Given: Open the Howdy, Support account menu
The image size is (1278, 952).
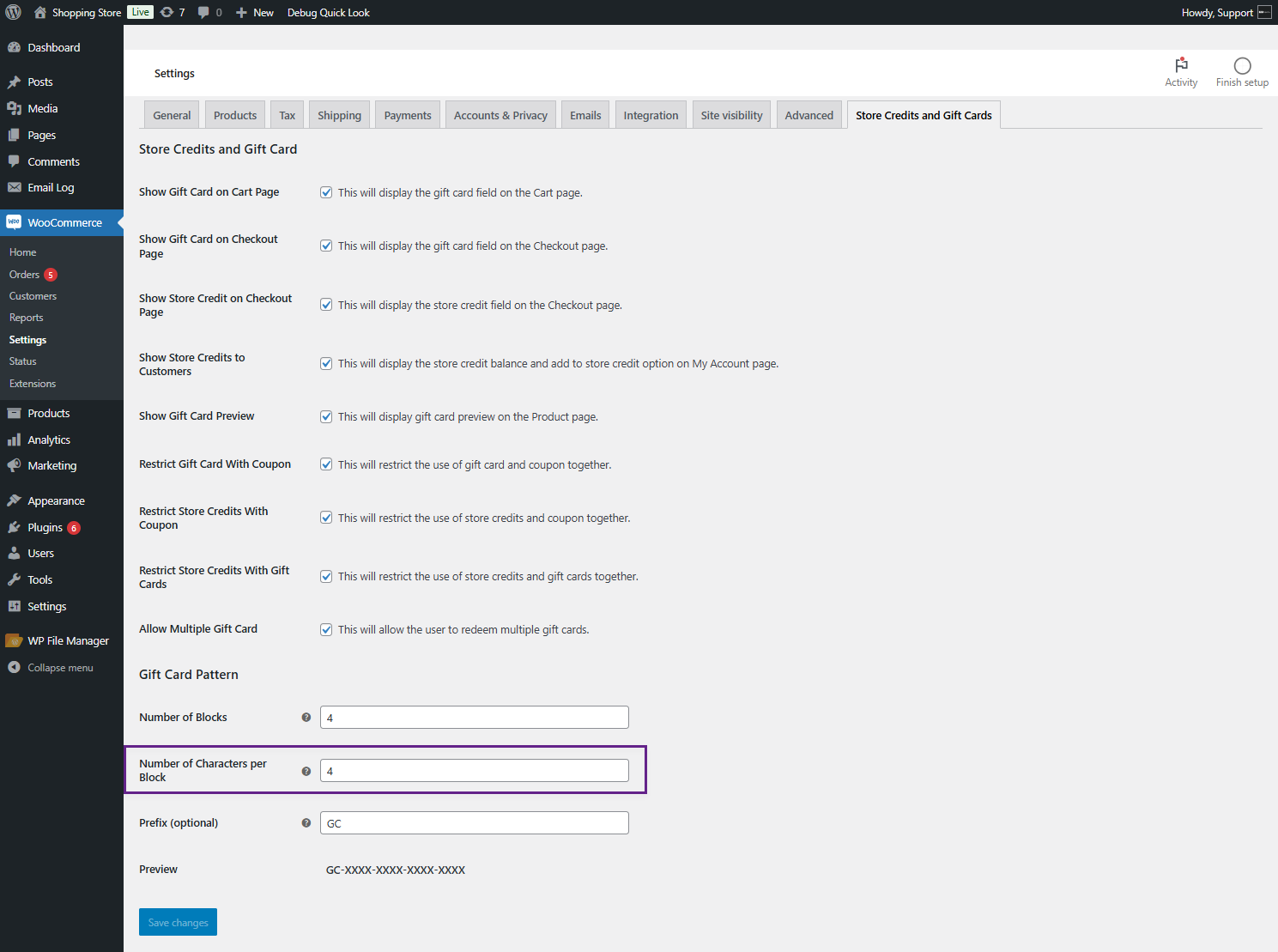Looking at the screenshot, I should pyautogui.click(x=1227, y=12).
